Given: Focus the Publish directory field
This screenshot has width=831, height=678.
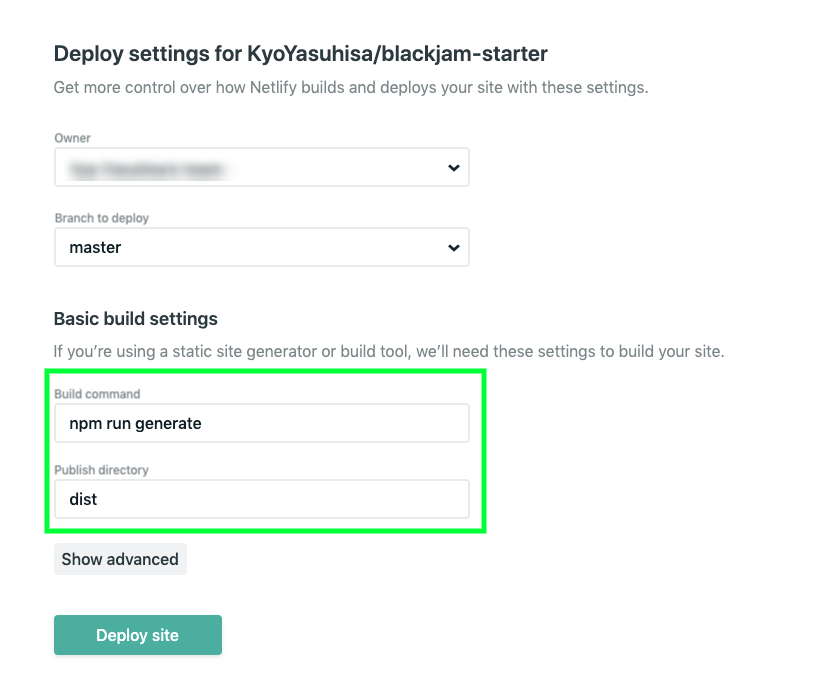Looking at the screenshot, I should coord(260,499).
